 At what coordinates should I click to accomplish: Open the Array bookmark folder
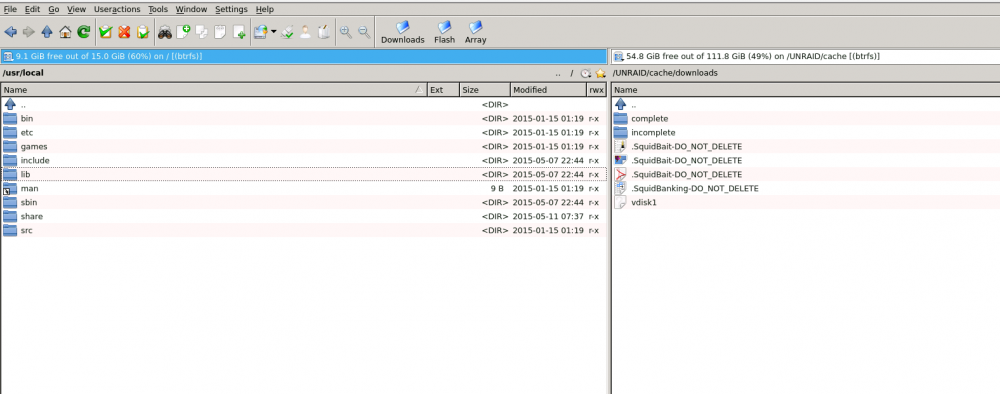(x=475, y=33)
